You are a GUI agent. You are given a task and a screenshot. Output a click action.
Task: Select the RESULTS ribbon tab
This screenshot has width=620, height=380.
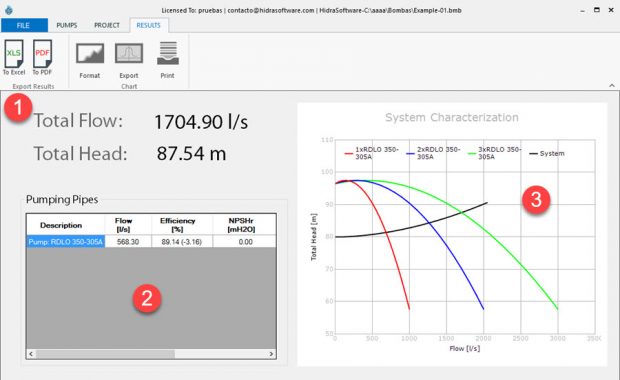[x=149, y=25]
